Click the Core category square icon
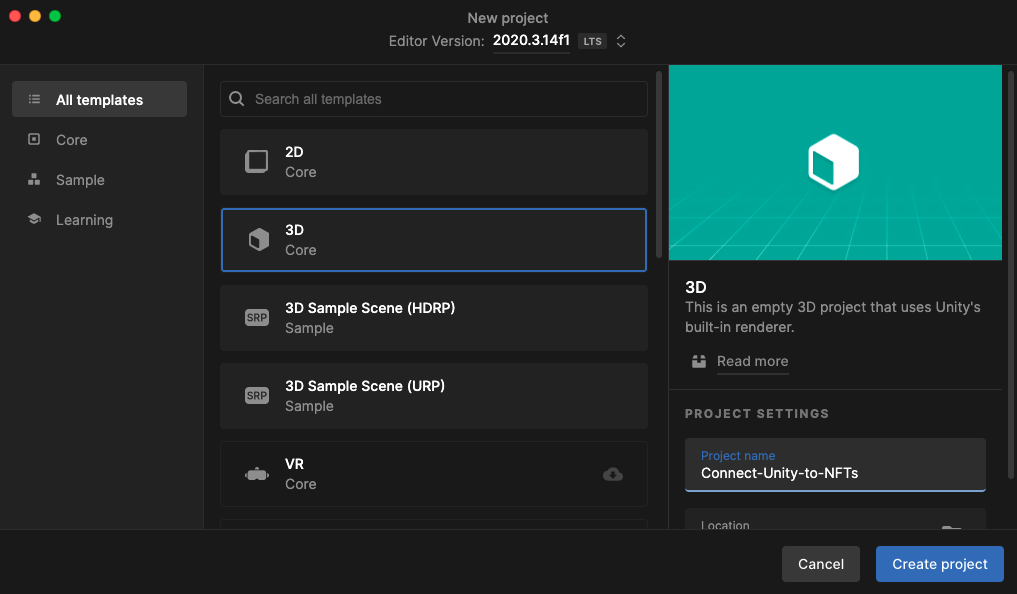 (34, 139)
